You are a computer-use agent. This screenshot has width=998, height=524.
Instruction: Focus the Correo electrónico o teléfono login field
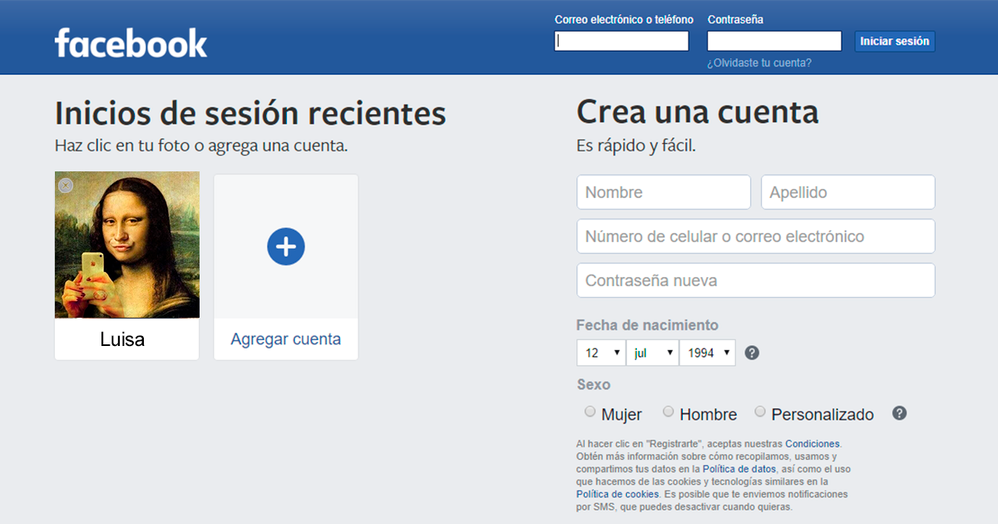coord(621,41)
